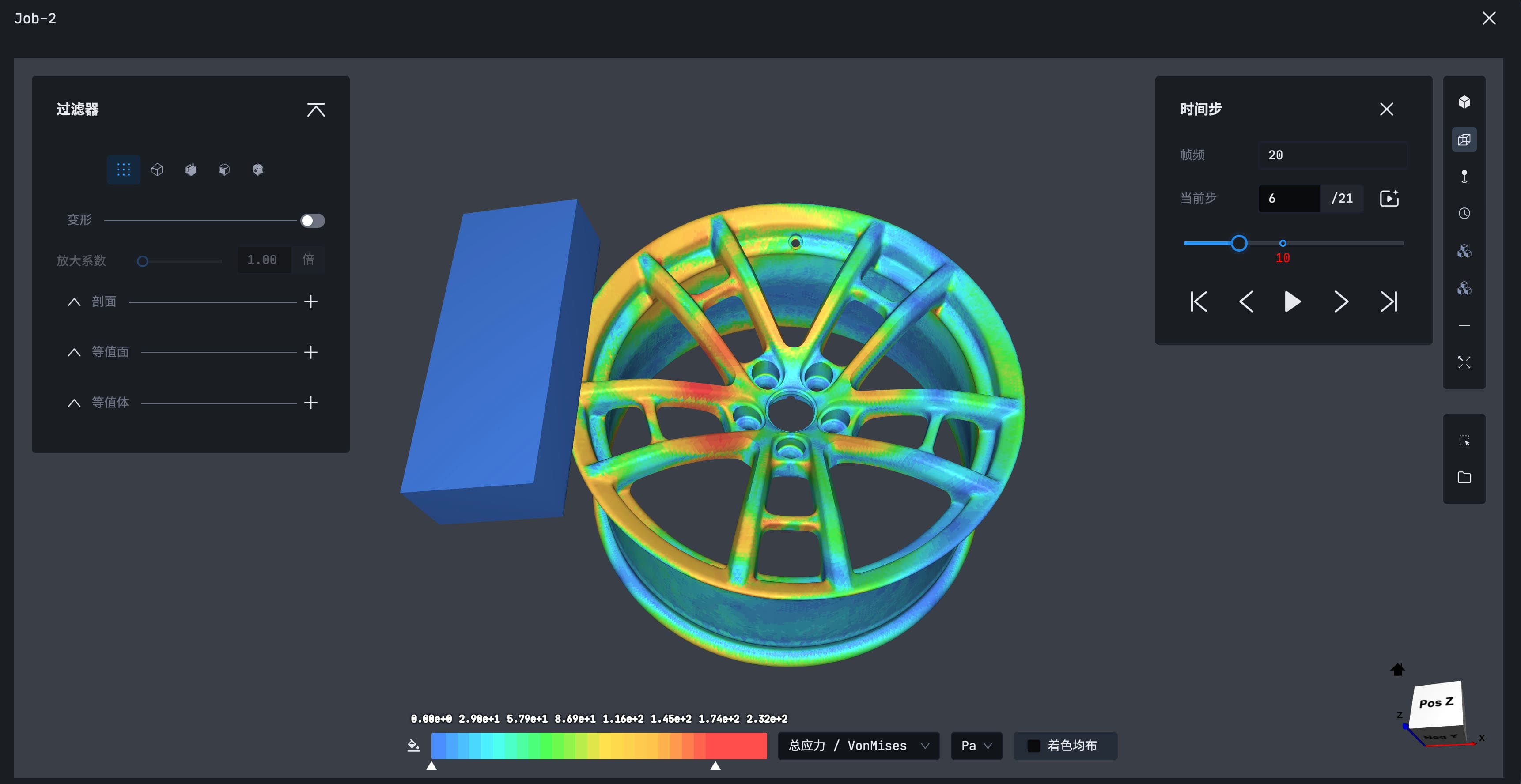
Task: Open the 总应力 / VonMises dropdown
Action: point(859,746)
